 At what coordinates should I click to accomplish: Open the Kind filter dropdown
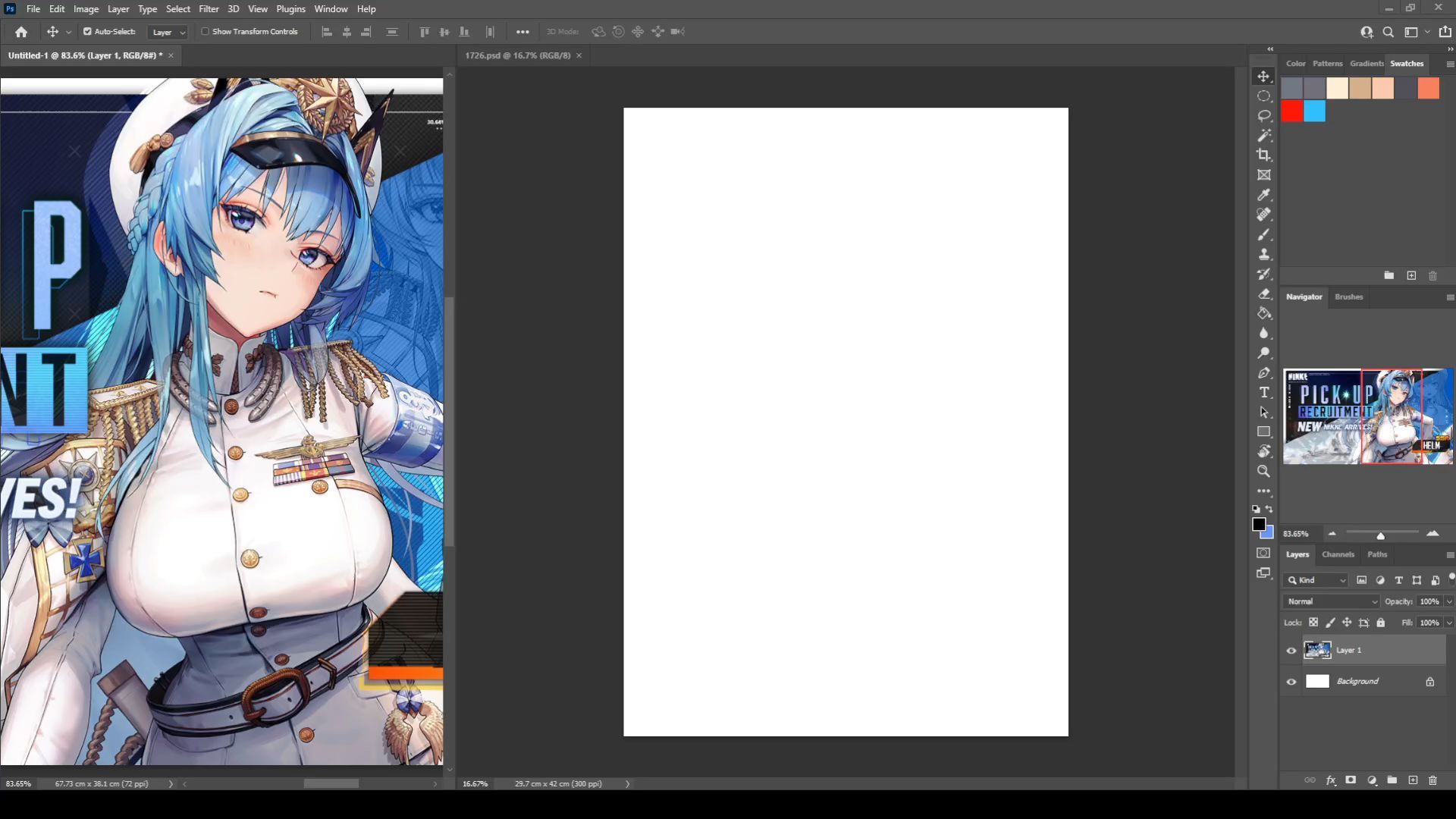pyautogui.click(x=1316, y=580)
